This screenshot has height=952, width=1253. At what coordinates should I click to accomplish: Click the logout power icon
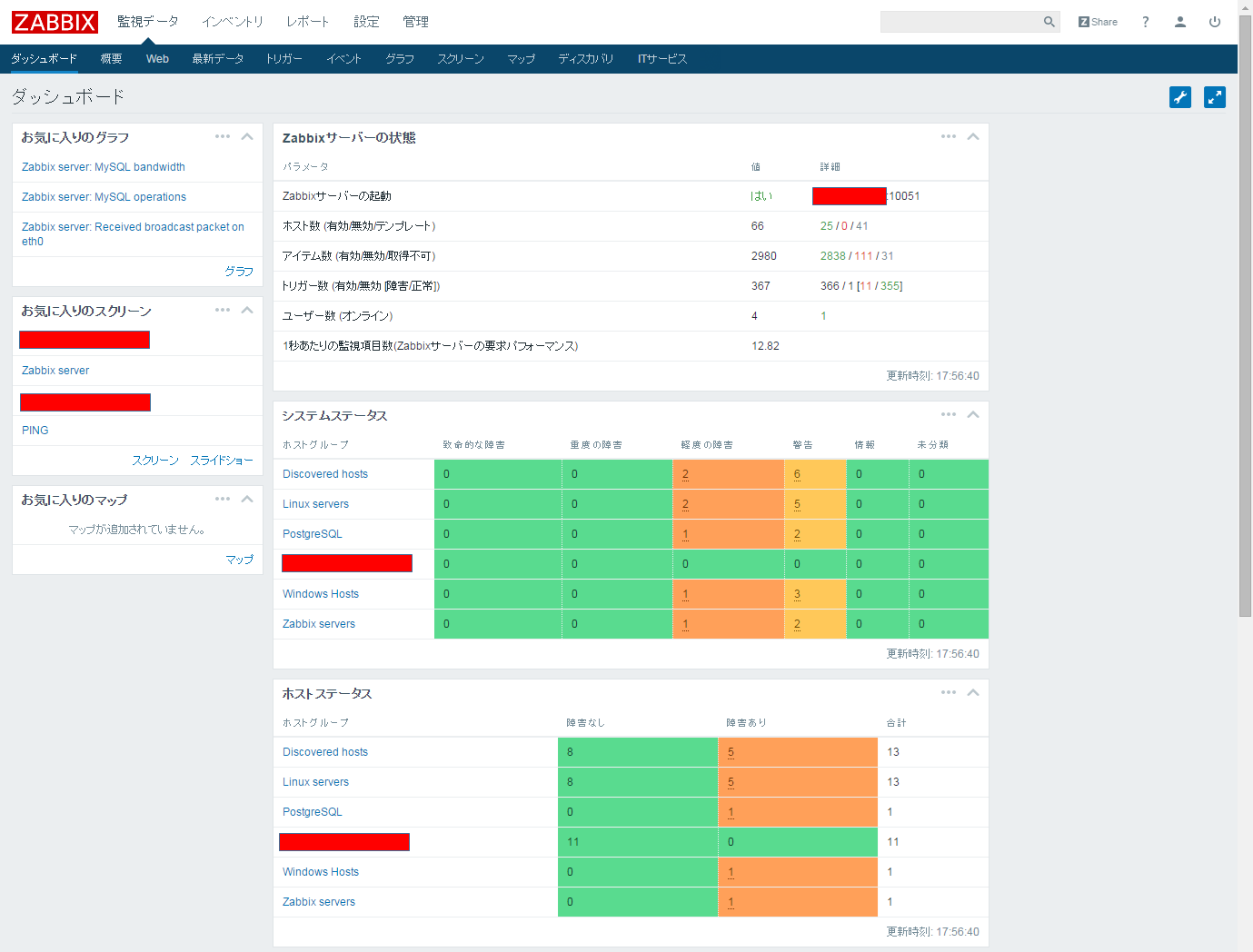tap(1215, 22)
